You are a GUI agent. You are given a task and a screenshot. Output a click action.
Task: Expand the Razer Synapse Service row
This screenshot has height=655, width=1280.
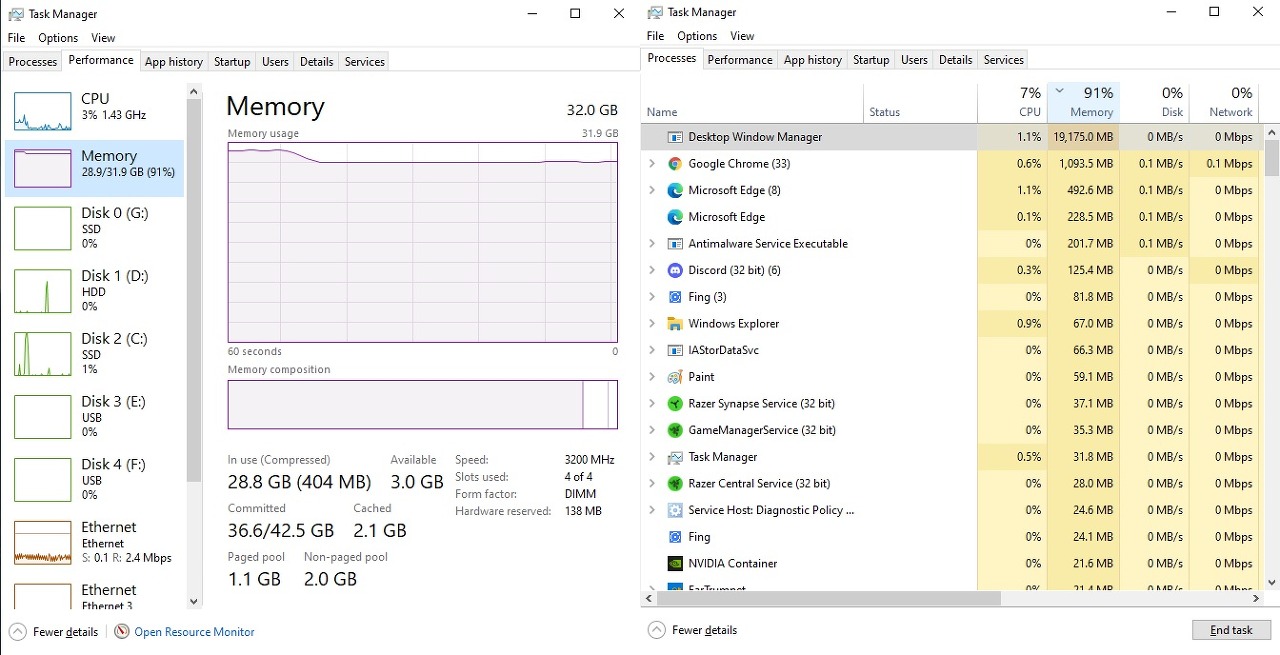pos(653,404)
